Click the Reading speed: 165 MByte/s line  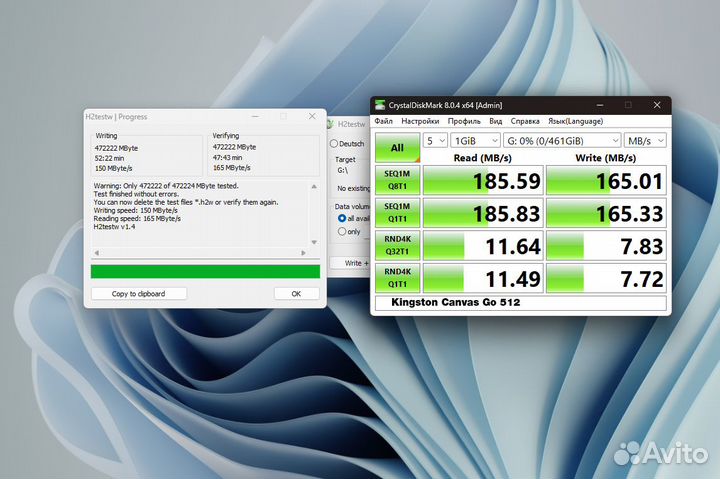(137, 219)
